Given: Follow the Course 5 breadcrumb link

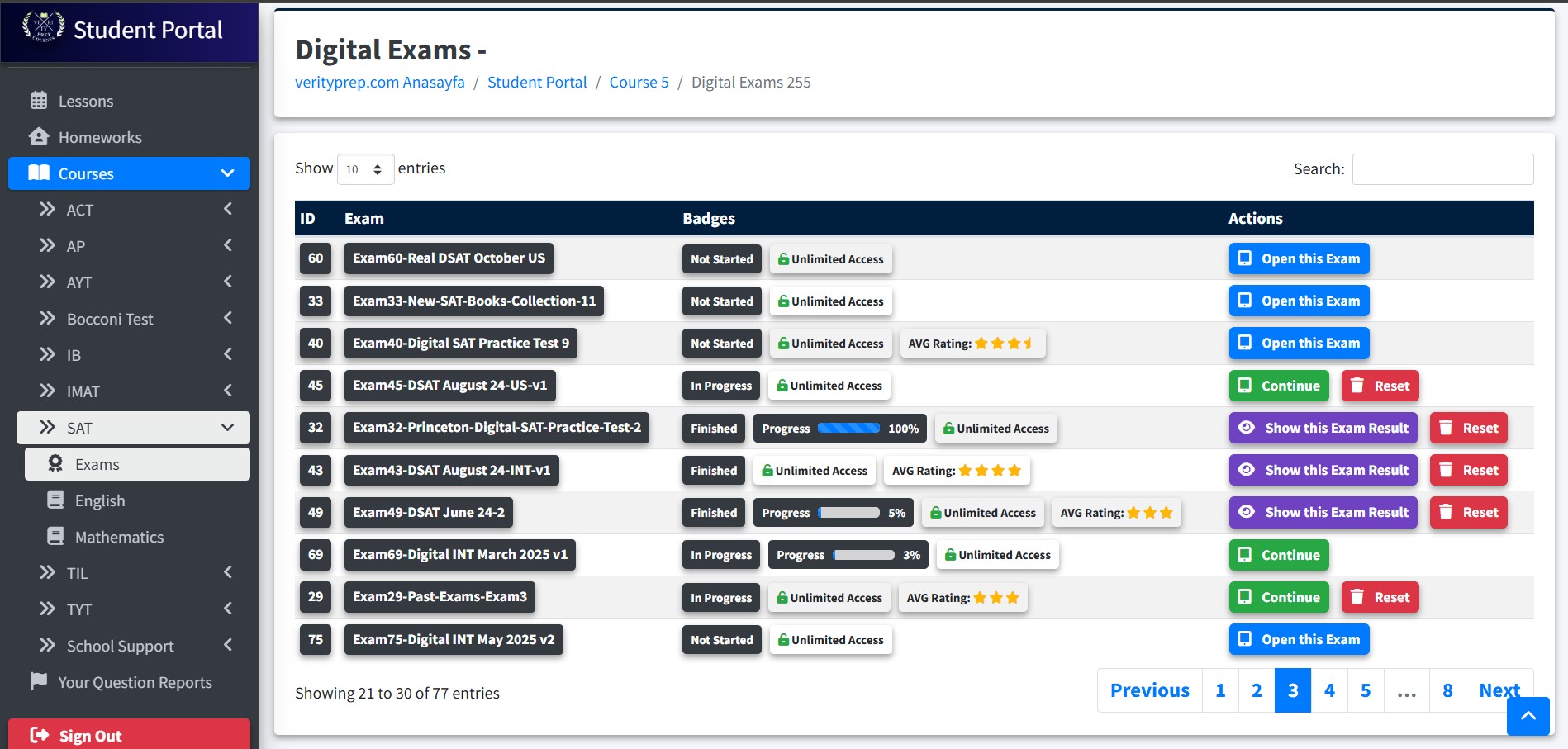Looking at the screenshot, I should pos(639,83).
